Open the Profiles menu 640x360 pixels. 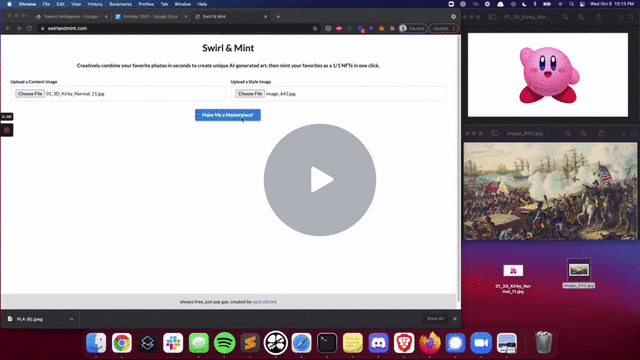[146, 4]
